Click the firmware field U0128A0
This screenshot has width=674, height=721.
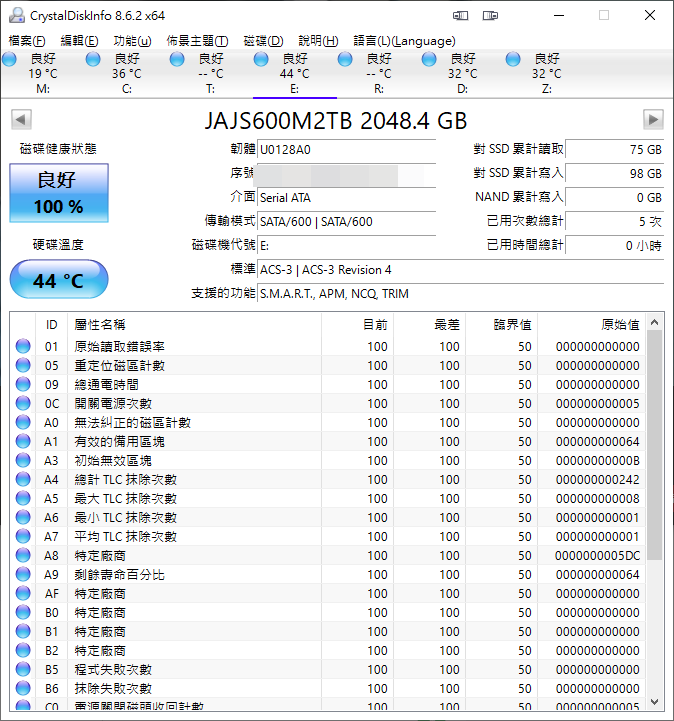click(x=346, y=150)
